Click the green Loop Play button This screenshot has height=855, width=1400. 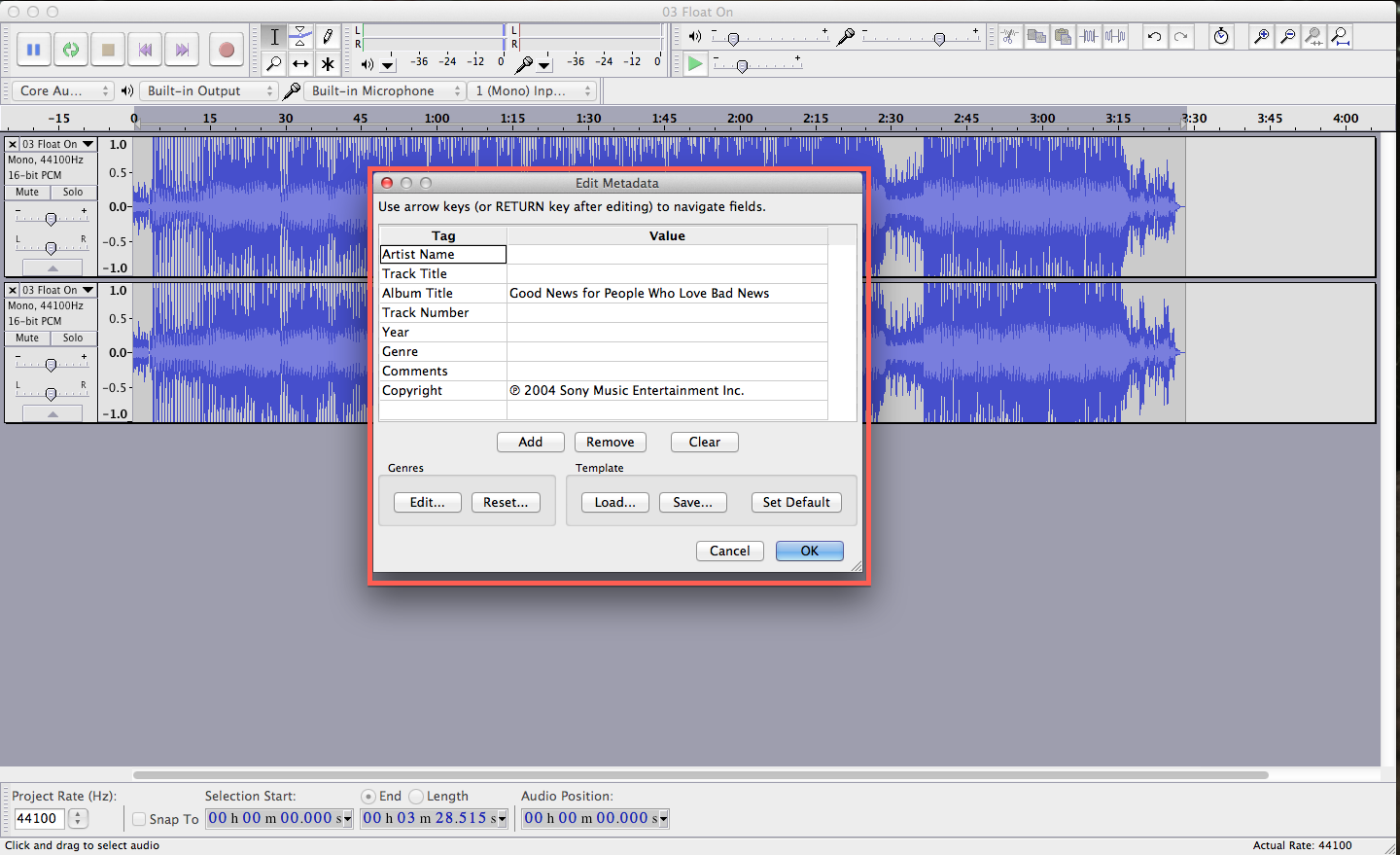coord(71,50)
